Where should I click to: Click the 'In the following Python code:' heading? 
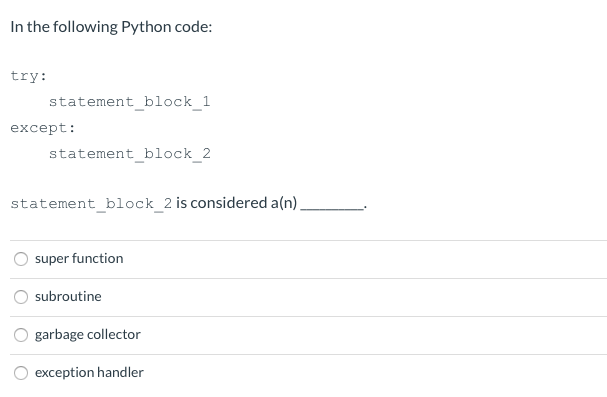coord(111,27)
